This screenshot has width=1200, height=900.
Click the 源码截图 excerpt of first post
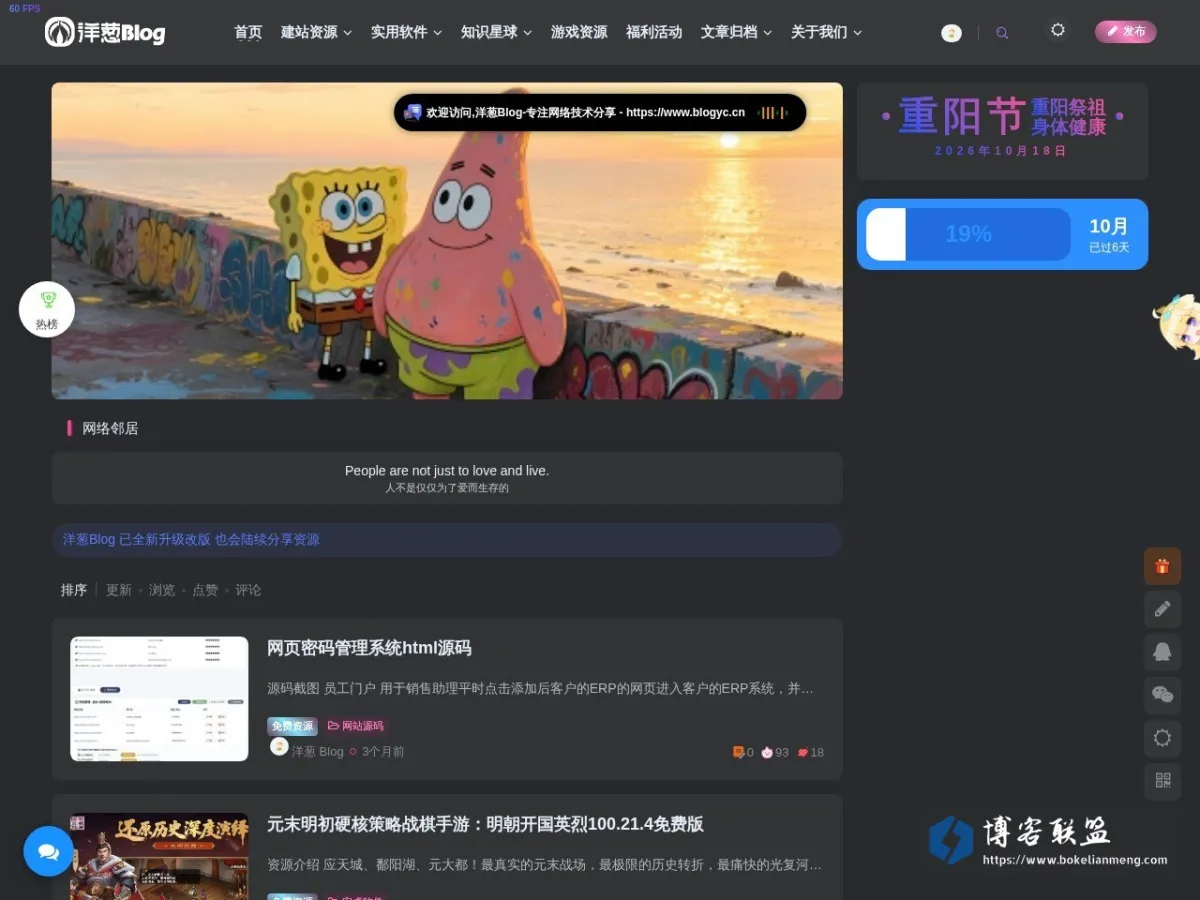tap(540, 689)
